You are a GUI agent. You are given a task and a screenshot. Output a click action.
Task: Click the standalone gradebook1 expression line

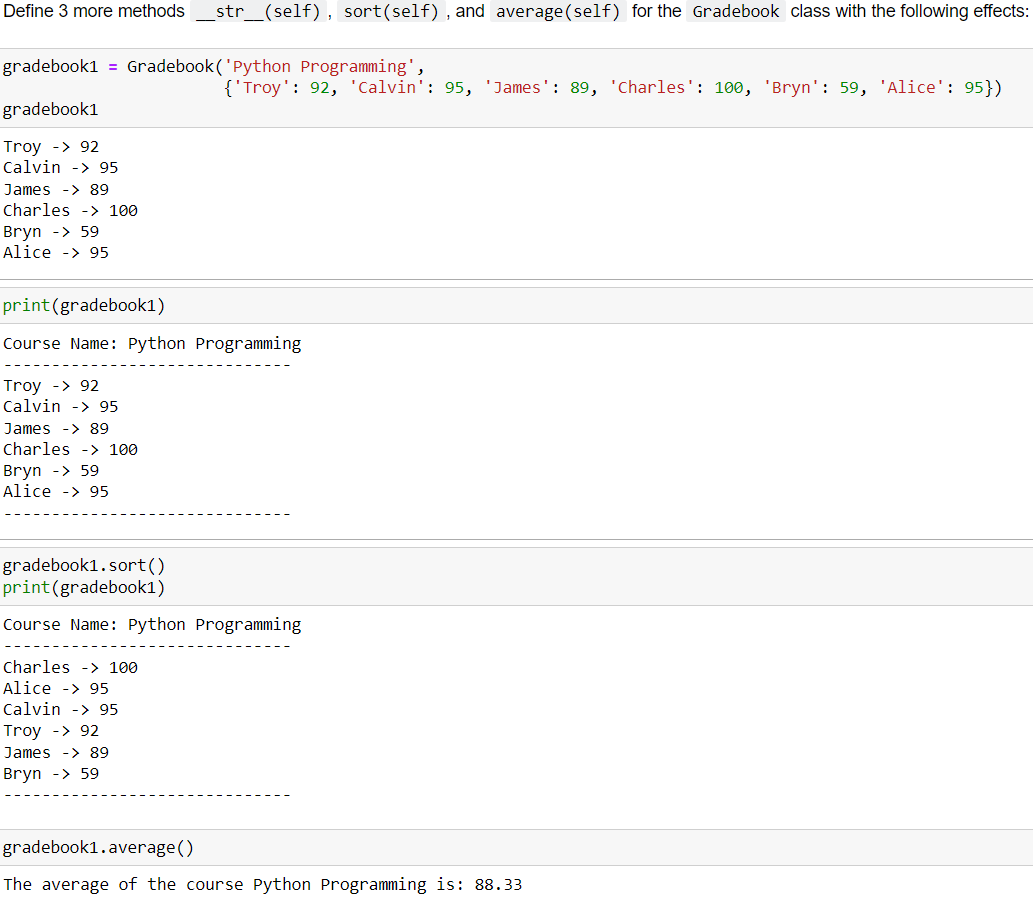50,109
